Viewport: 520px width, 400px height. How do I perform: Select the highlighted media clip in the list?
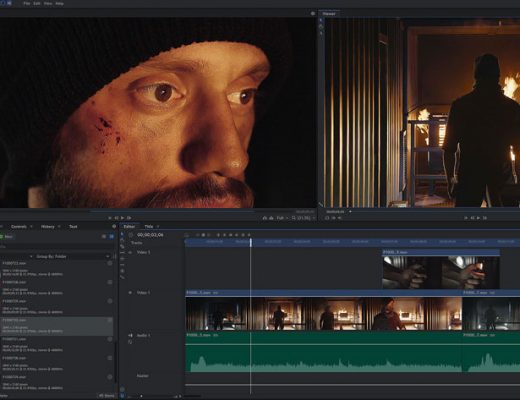56,326
